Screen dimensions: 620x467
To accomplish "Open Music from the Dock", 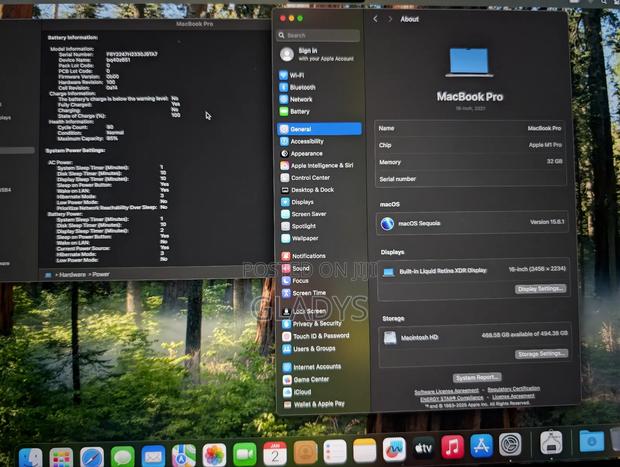I will coord(452,447).
